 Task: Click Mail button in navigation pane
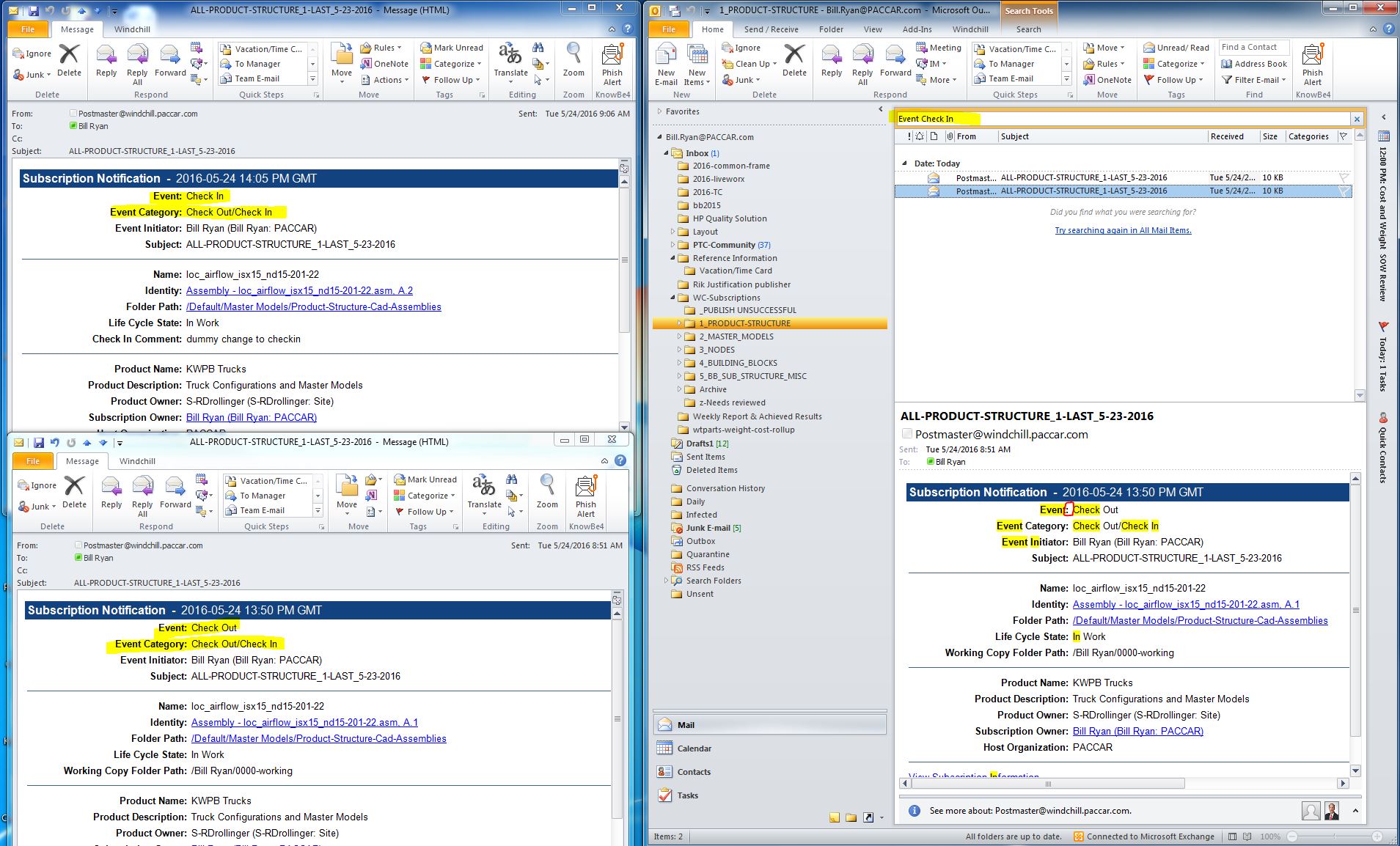tap(769, 725)
